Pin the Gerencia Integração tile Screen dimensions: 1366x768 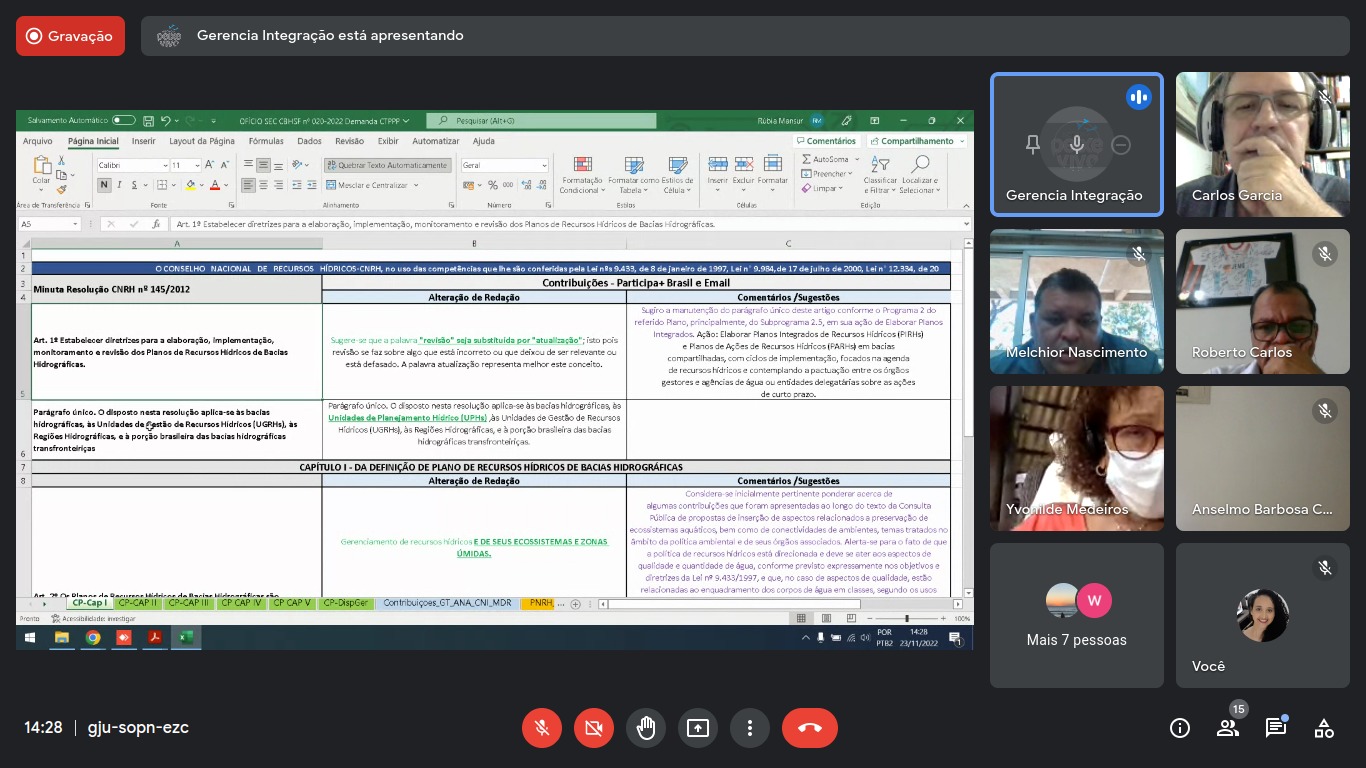coord(1033,145)
